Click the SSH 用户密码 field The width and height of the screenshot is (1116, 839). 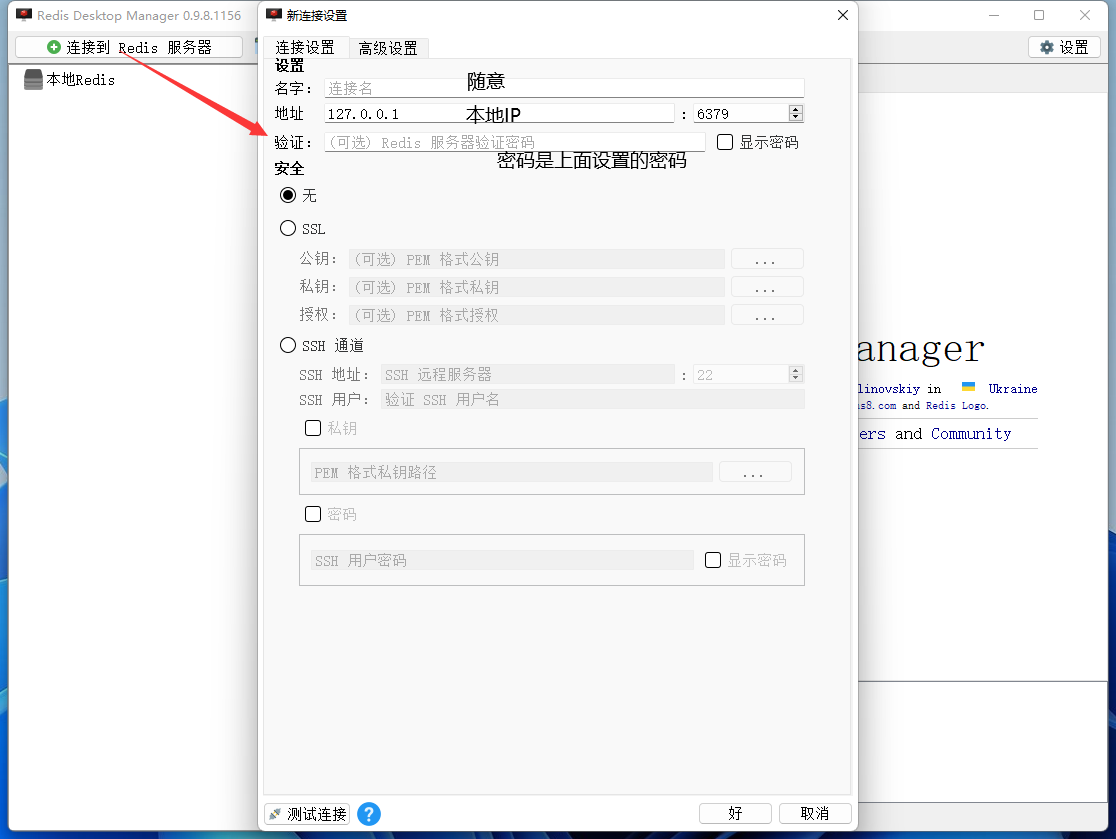[502, 560]
